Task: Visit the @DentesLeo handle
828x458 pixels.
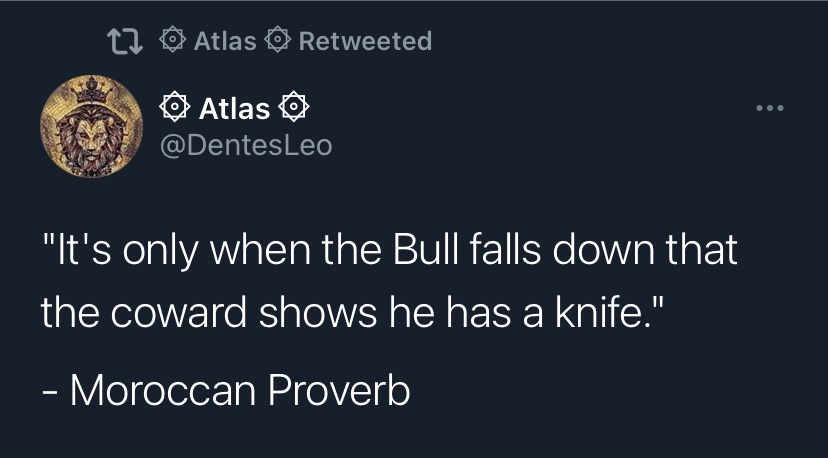Action: 246,145
